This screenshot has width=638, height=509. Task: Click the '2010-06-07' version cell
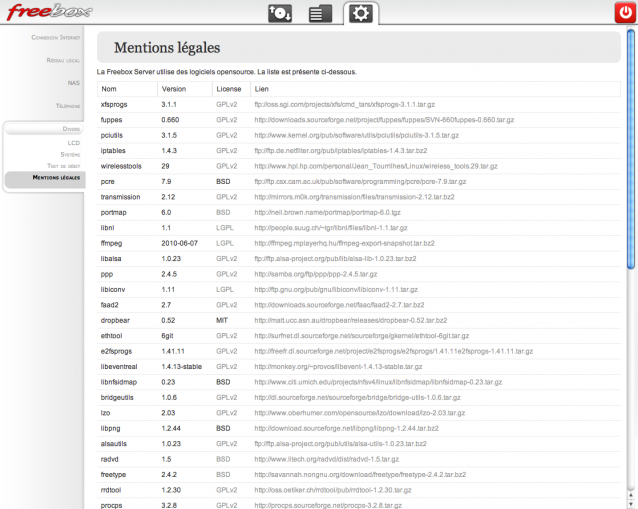click(x=179, y=244)
